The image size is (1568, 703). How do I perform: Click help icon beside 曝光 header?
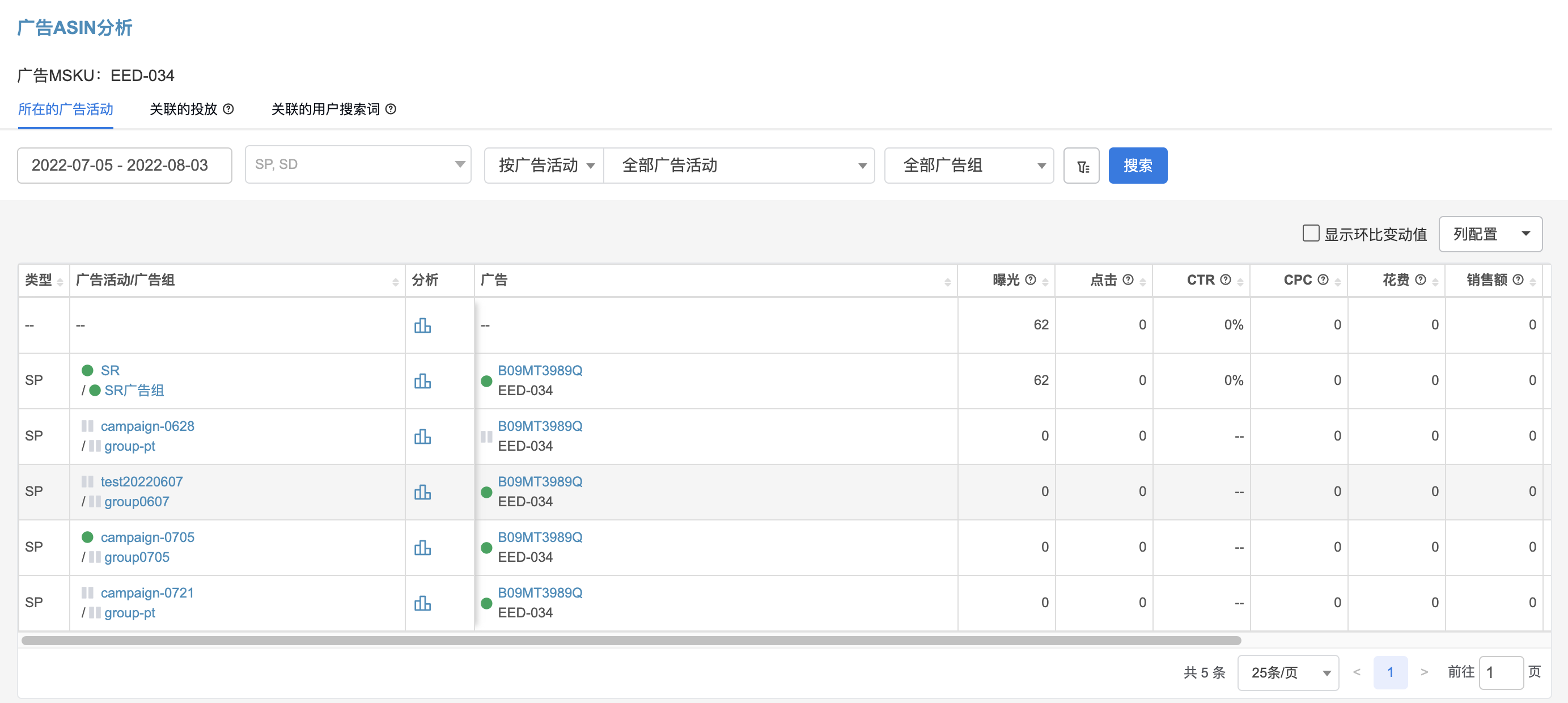(x=1031, y=279)
